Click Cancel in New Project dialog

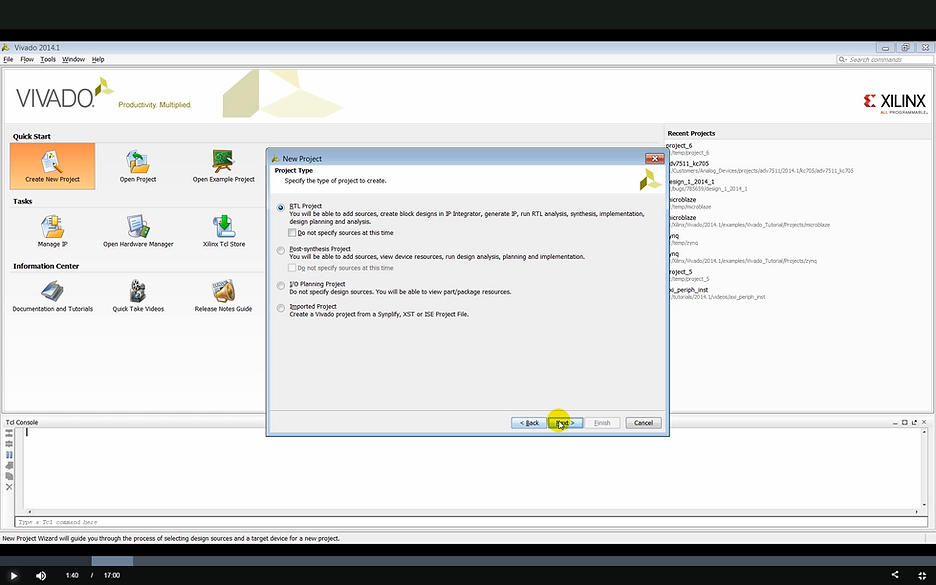(x=643, y=423)
